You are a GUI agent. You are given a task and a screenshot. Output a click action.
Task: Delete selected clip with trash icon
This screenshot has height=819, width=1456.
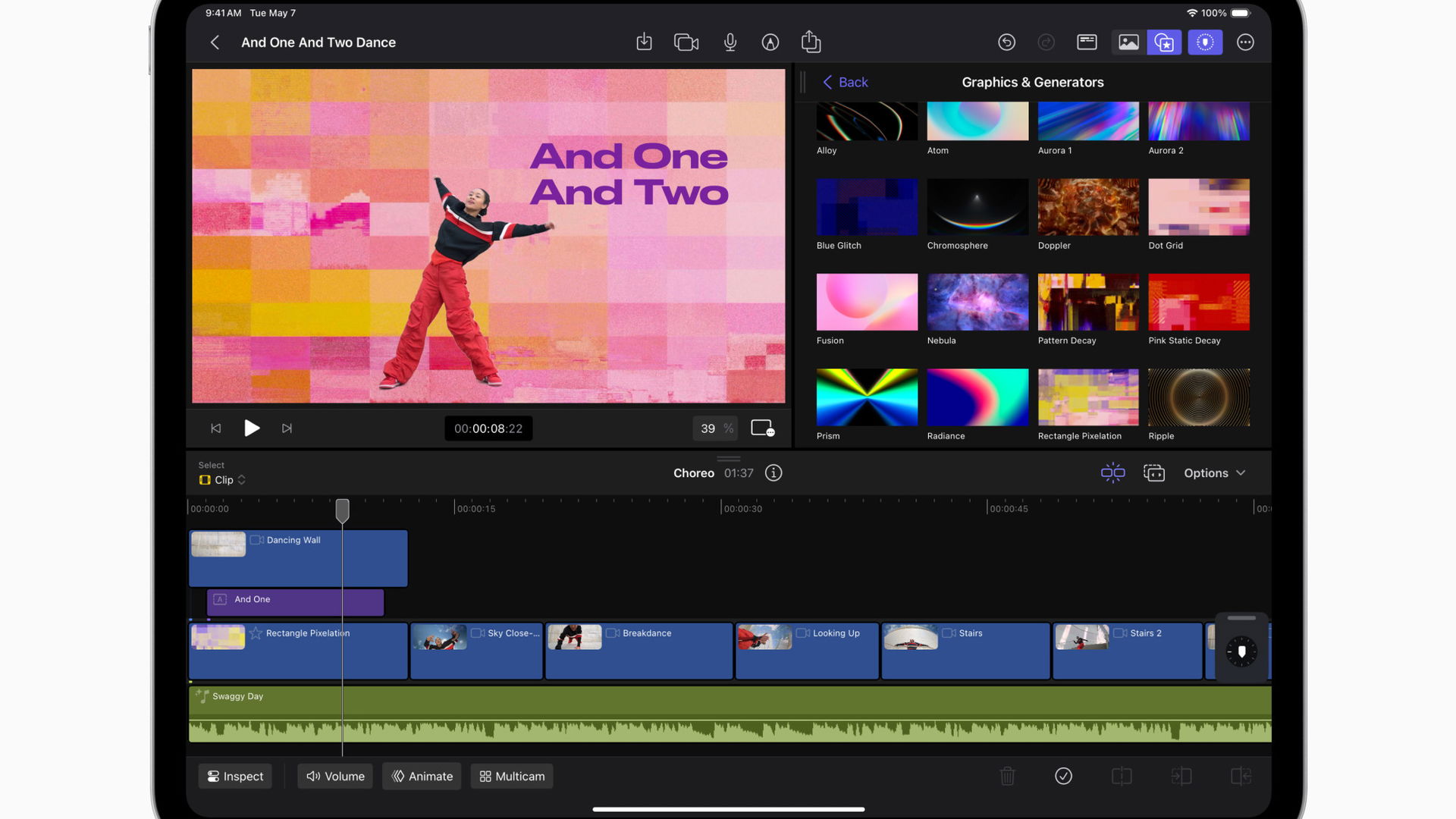point(1007,776)
